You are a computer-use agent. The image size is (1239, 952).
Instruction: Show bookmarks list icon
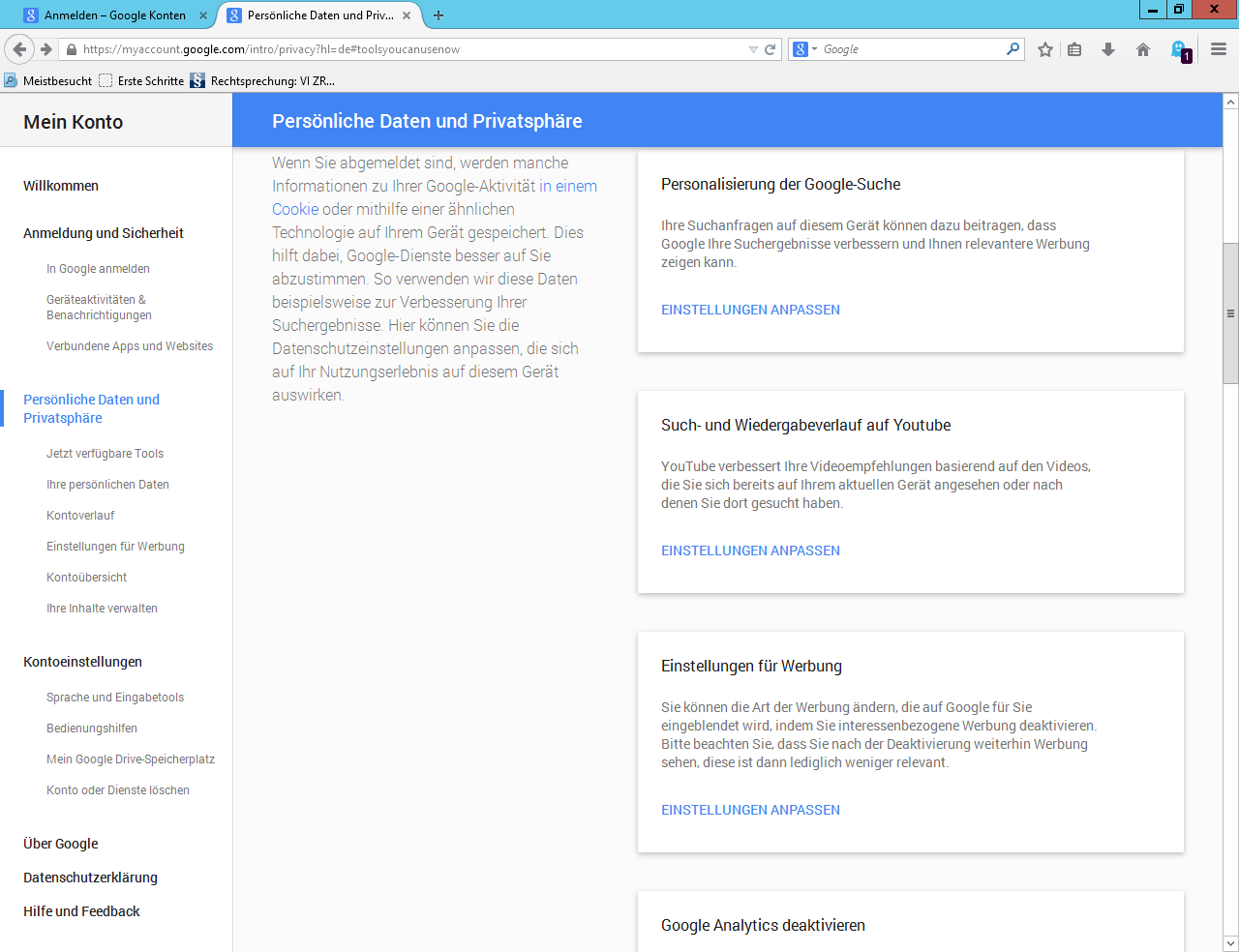pyautogui.click(x=1074, y=49)
